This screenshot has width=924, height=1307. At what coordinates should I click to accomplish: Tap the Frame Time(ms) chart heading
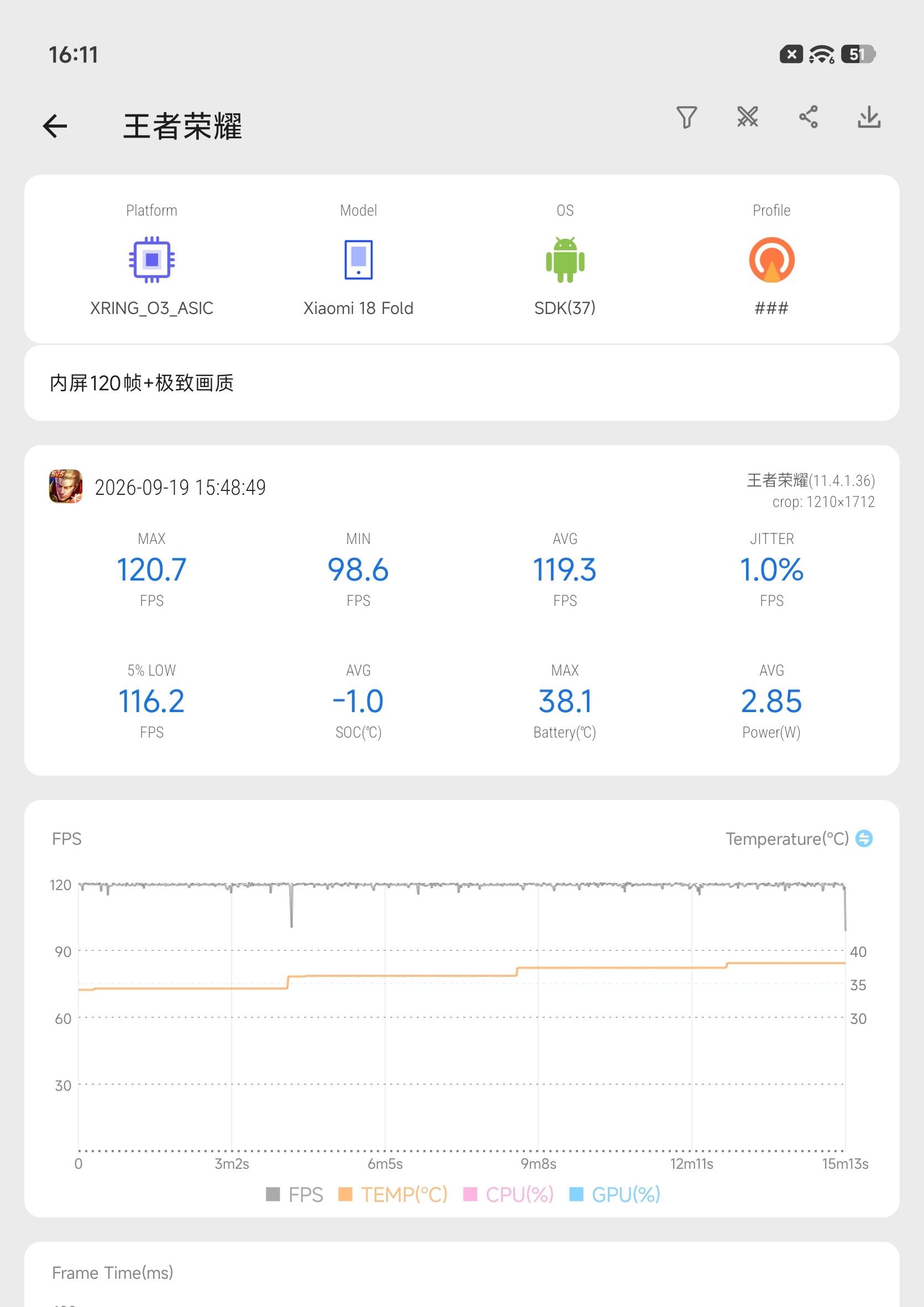(x=113, y=1272)
